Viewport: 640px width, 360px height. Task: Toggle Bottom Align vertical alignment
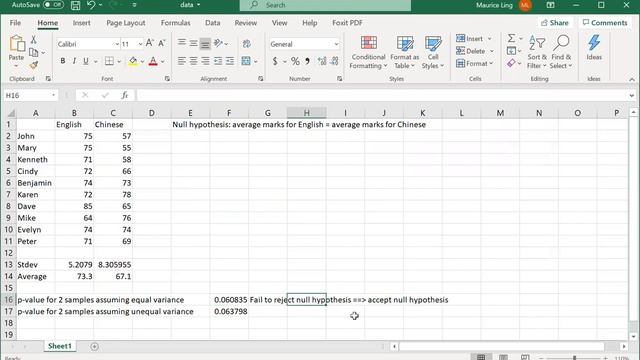[205, 43]
